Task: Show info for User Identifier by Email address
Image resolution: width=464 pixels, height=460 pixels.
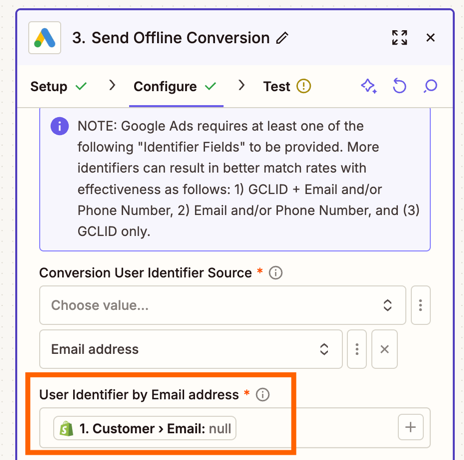Action: [263, 395]
